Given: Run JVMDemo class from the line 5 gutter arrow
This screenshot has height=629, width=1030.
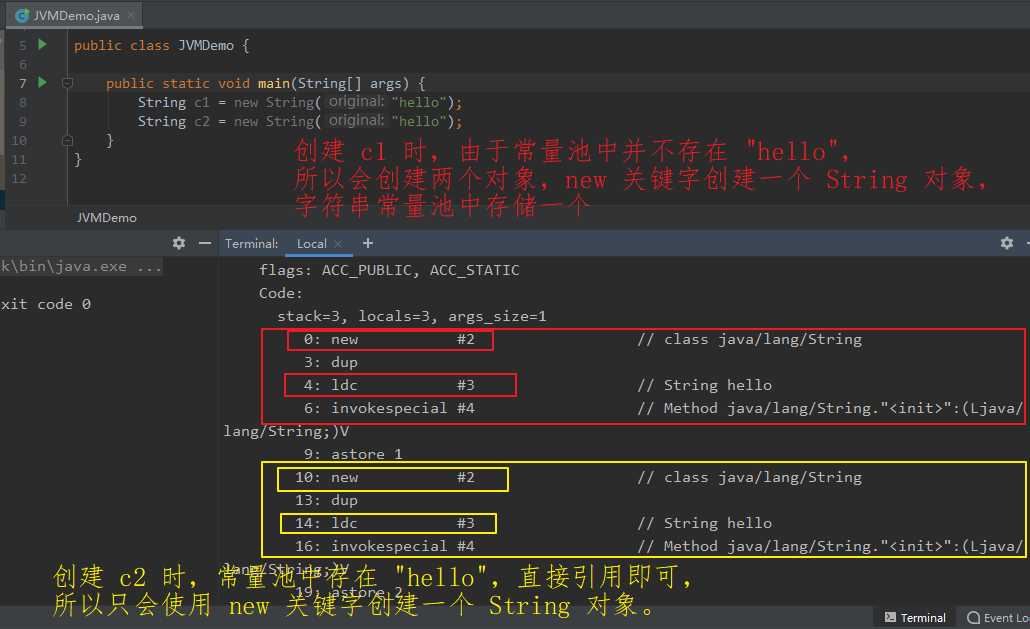Looking at the screenshot, I should click(43, 45).
